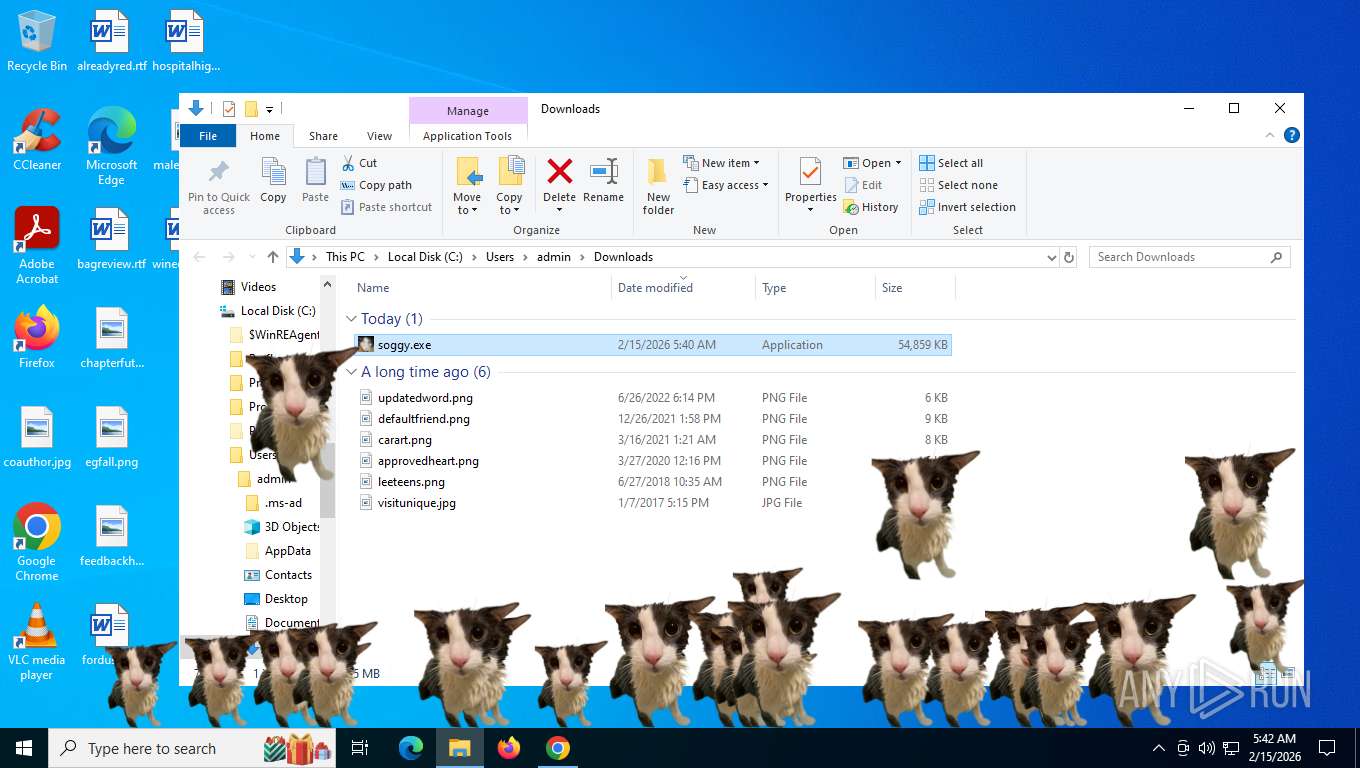This screenshot has height=768, width=1360.
Task: Open Google Chrome desktop shortcut
Action: pos(37,542)
